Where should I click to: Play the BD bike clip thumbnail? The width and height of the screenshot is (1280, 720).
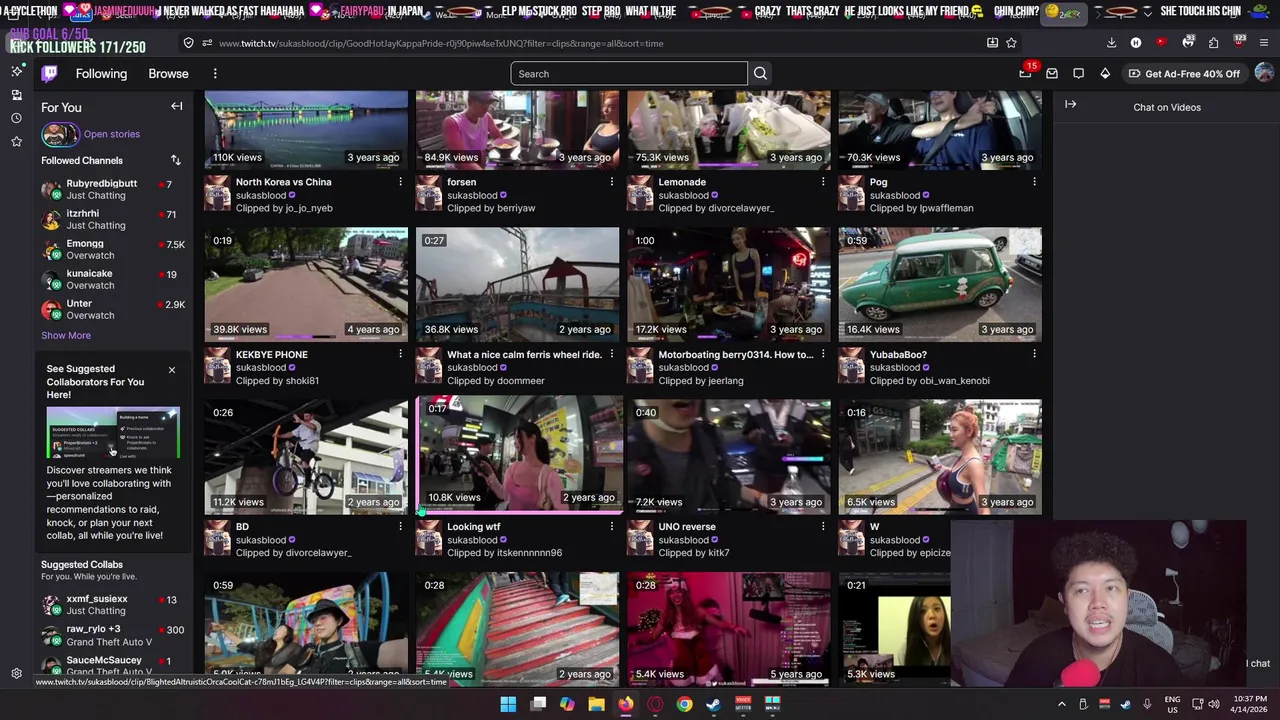point(306,457)
